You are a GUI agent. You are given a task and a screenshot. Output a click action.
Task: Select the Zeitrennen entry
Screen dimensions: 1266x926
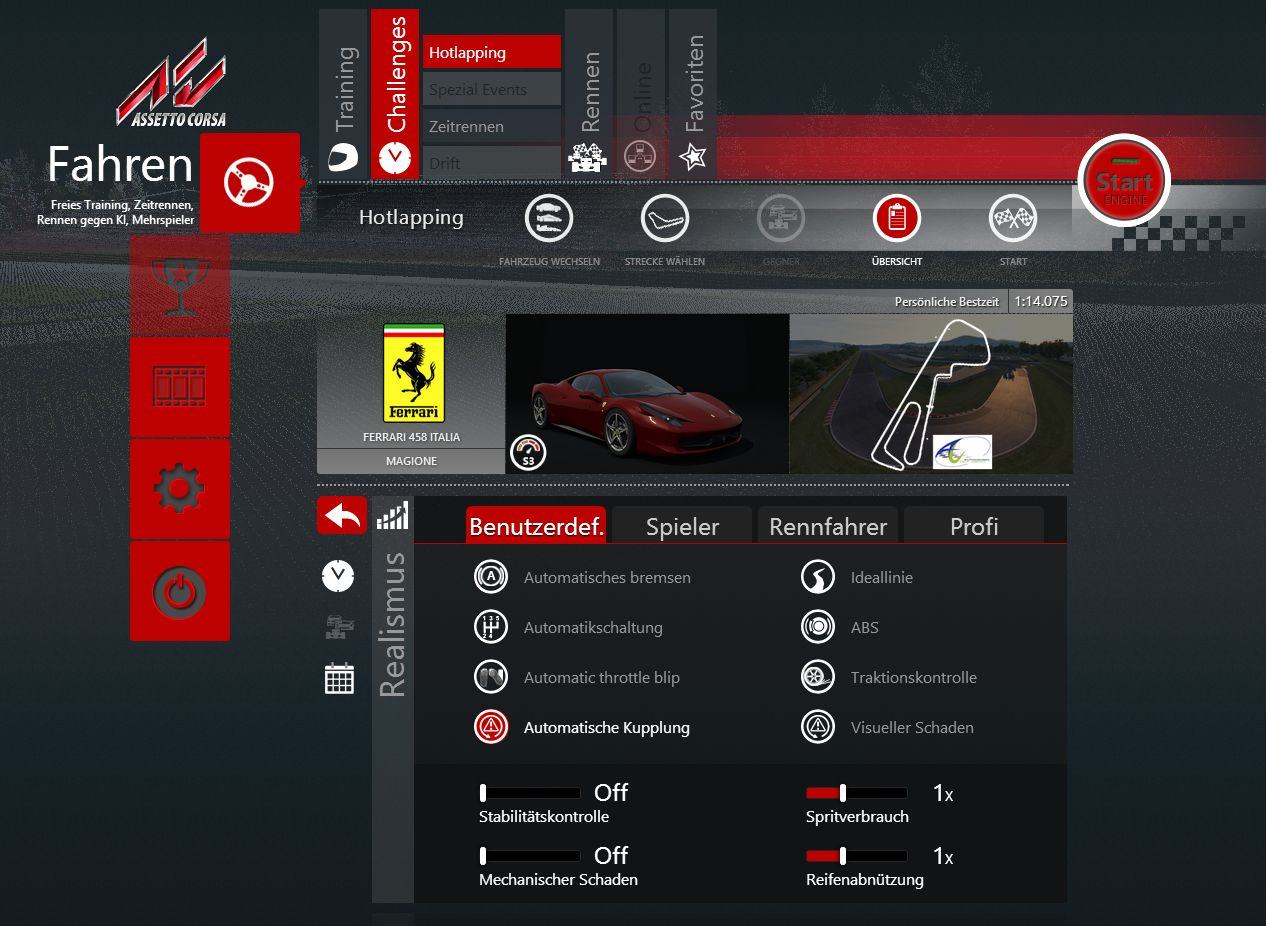tap(492, 126)
